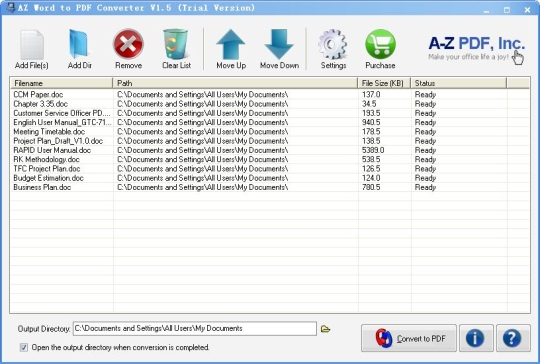Image resolution: width=540 pixels, height=364 pixels.
Task: Click the 34.5 file size cell
Action: tap(369, 104)
